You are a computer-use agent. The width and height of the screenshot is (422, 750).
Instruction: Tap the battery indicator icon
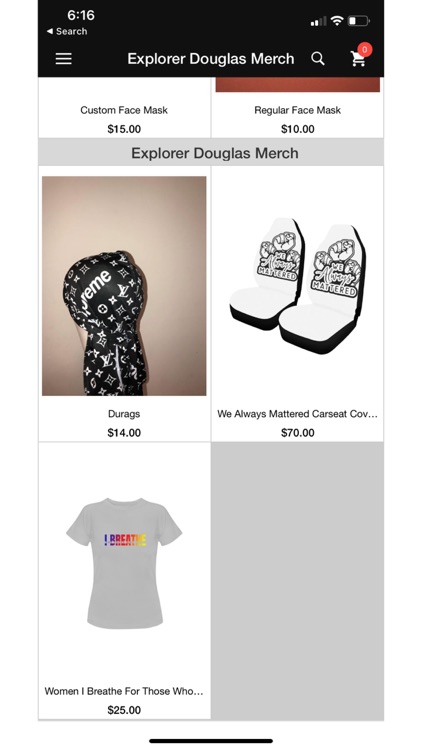[358, 21]
